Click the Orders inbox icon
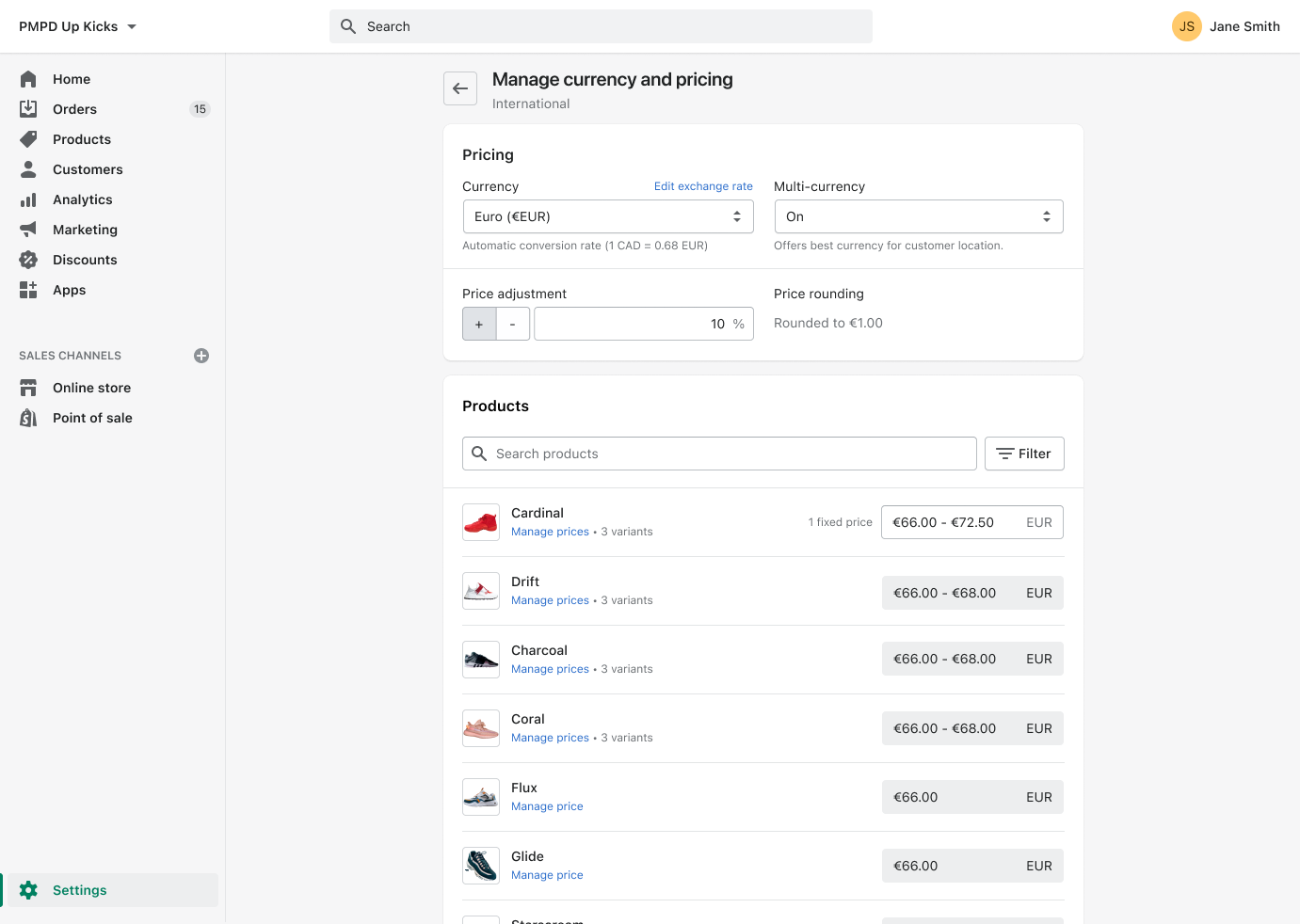 28,109
